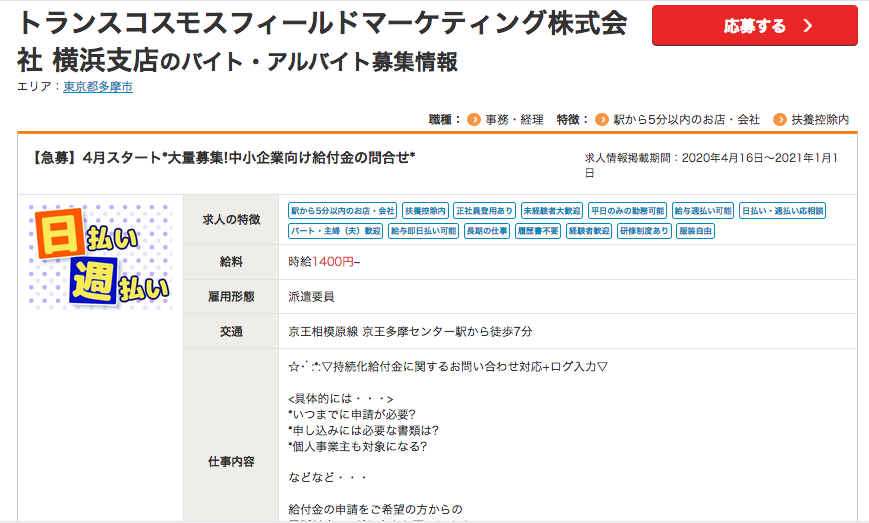Viewport: 869px width, 523px height.
Task: Click the などなど・・・ line
Action: click(328, 477)
